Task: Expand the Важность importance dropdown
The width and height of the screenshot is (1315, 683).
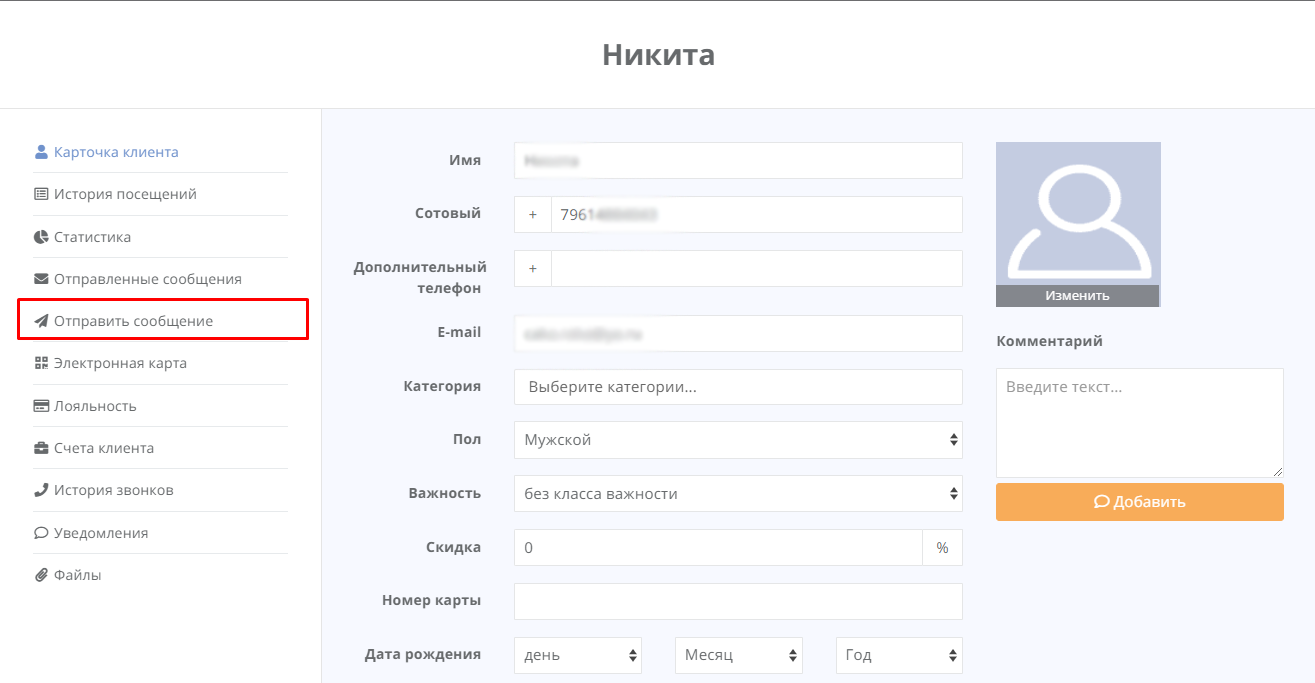Action: [738, 494]
